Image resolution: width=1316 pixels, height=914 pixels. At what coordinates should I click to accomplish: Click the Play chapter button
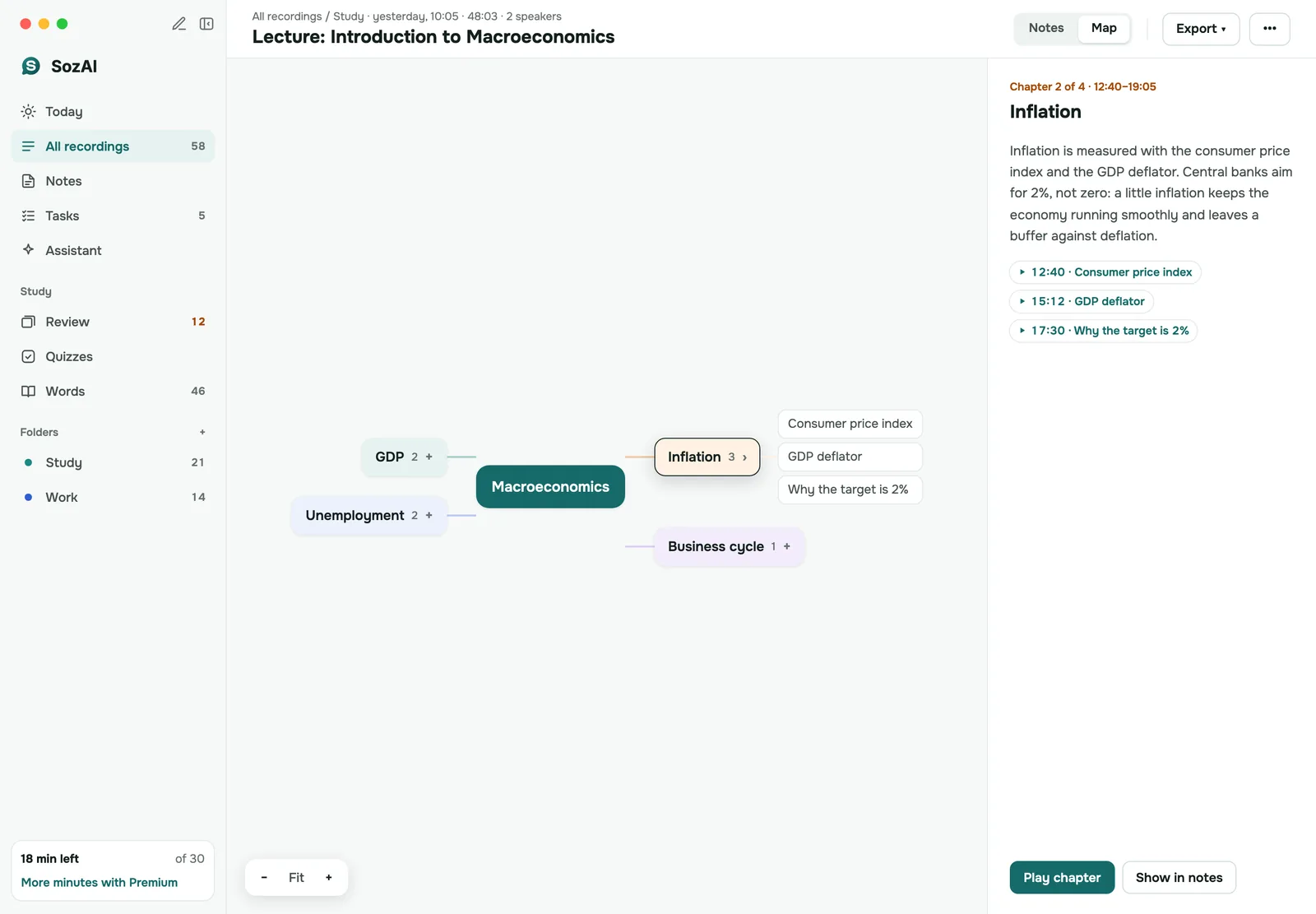[x=1062, y=877]
